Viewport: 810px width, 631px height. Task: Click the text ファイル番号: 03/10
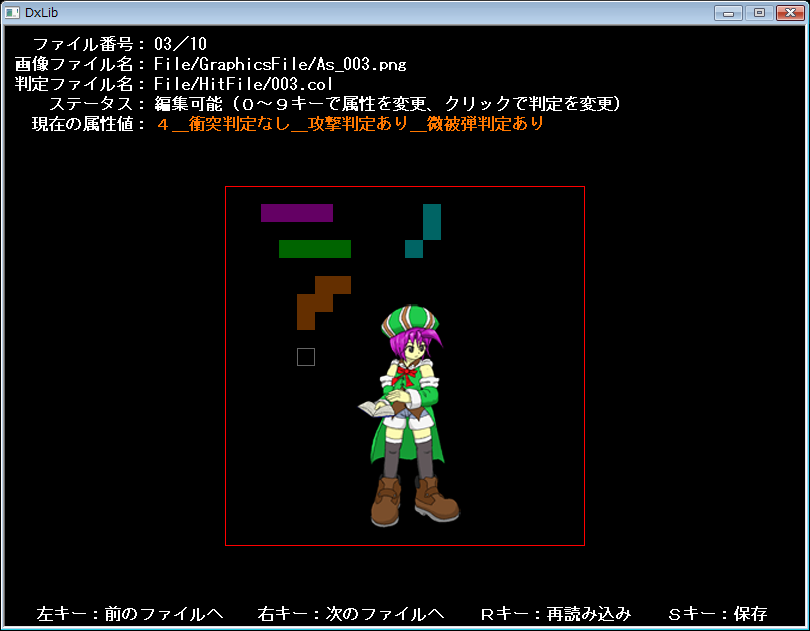point(119,44)
